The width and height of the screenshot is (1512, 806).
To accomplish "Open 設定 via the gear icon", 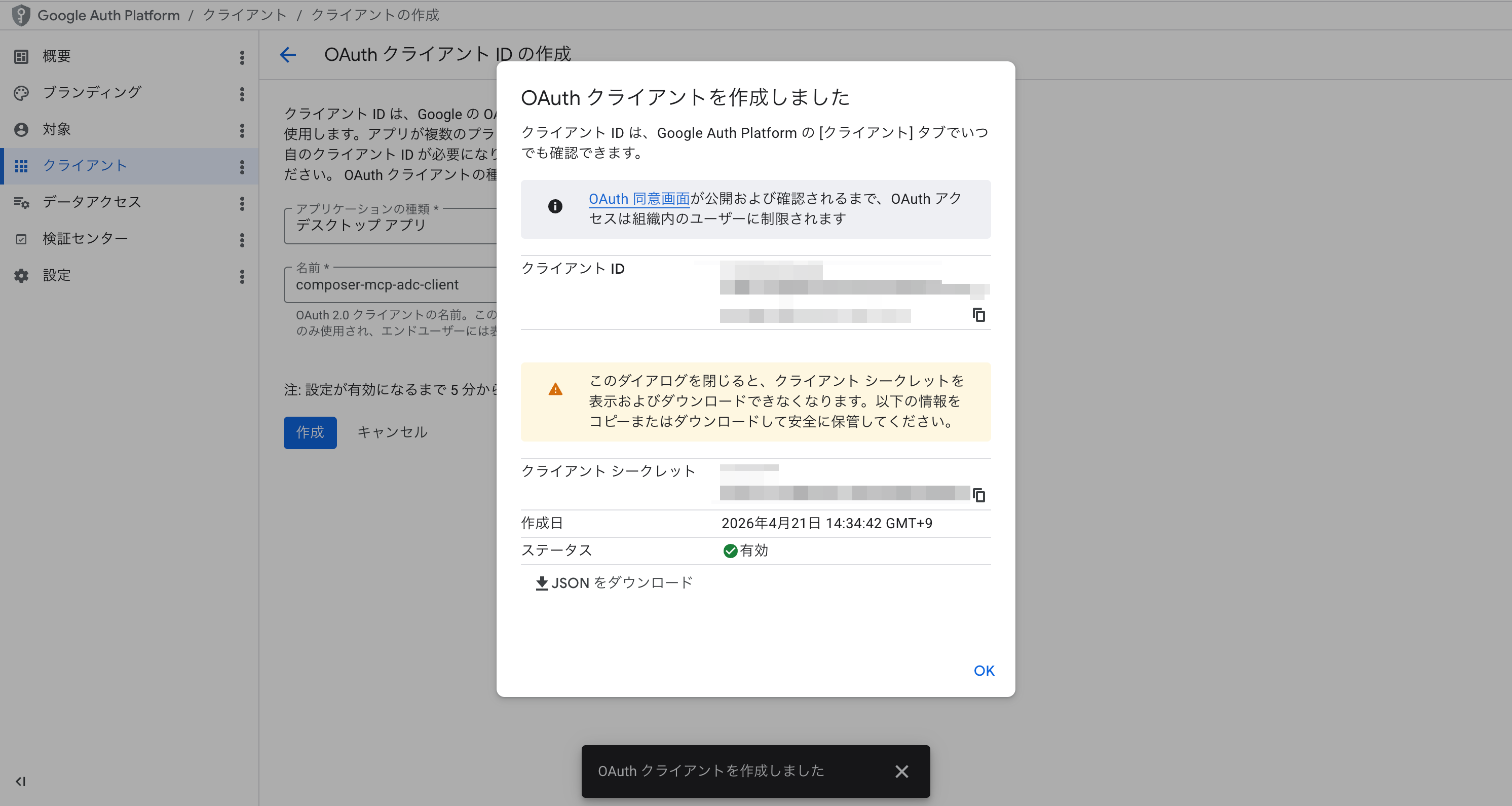I will [x=21, y=275].
